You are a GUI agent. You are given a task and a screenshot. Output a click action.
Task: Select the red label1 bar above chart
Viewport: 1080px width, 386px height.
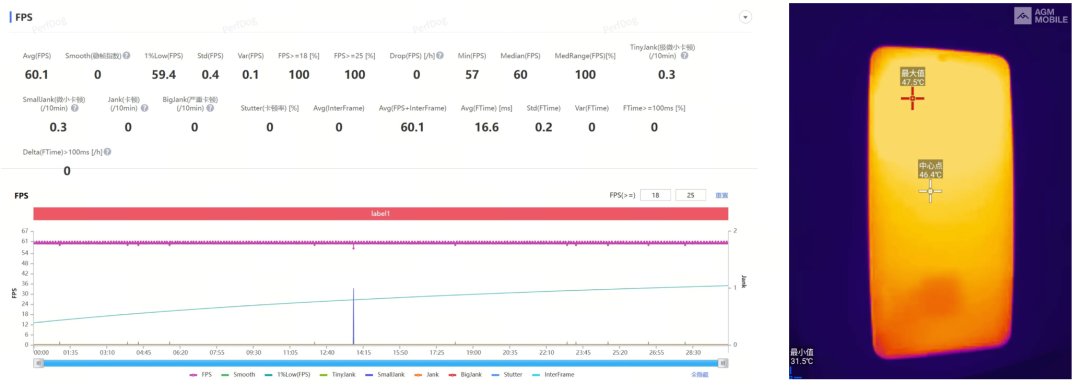pos(380,214)
